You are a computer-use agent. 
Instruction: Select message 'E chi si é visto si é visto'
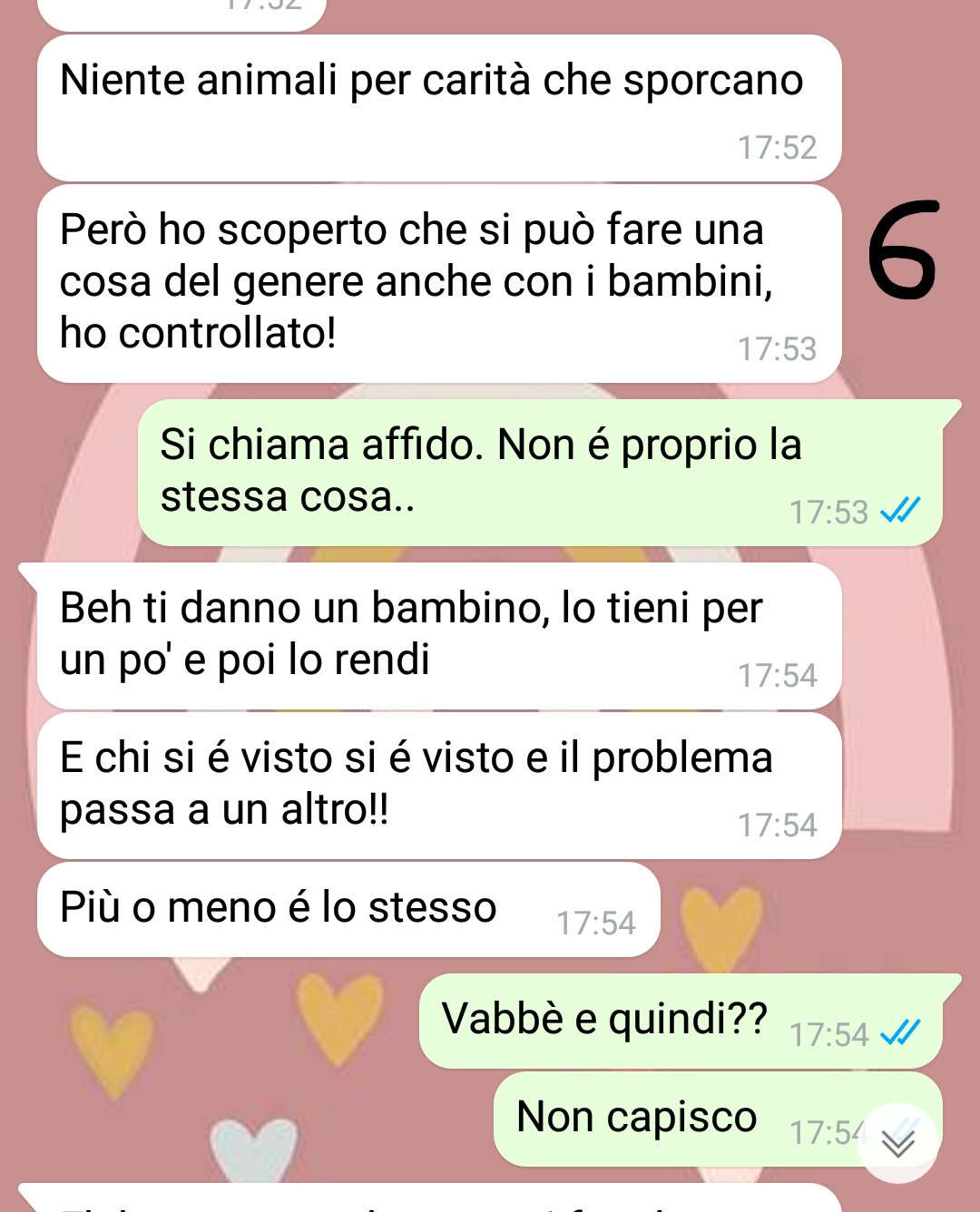(439, 786)
